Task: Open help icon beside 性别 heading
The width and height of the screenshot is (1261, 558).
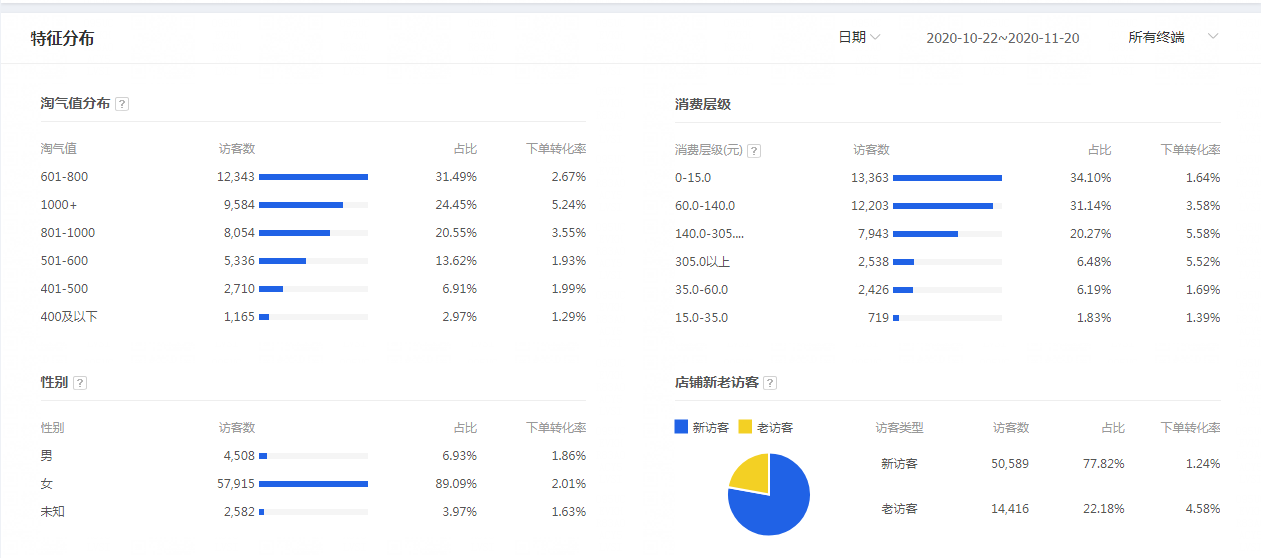Action: [x=80, y=383]
